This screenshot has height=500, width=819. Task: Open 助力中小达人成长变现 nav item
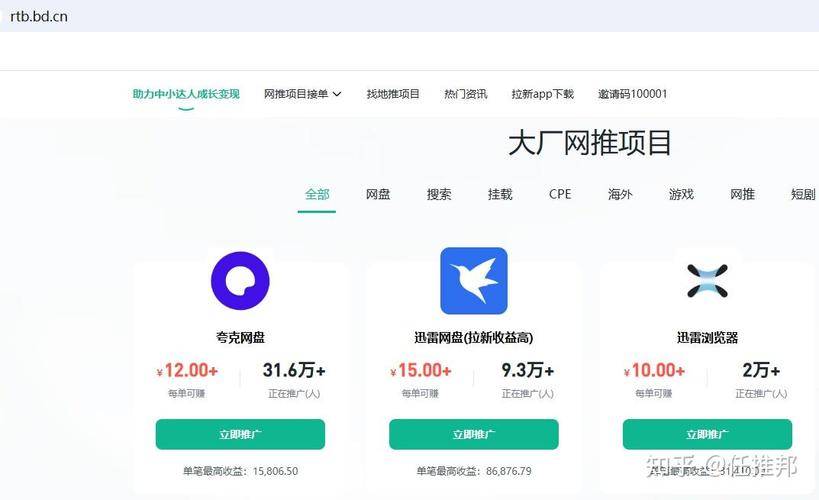[186, 94]
